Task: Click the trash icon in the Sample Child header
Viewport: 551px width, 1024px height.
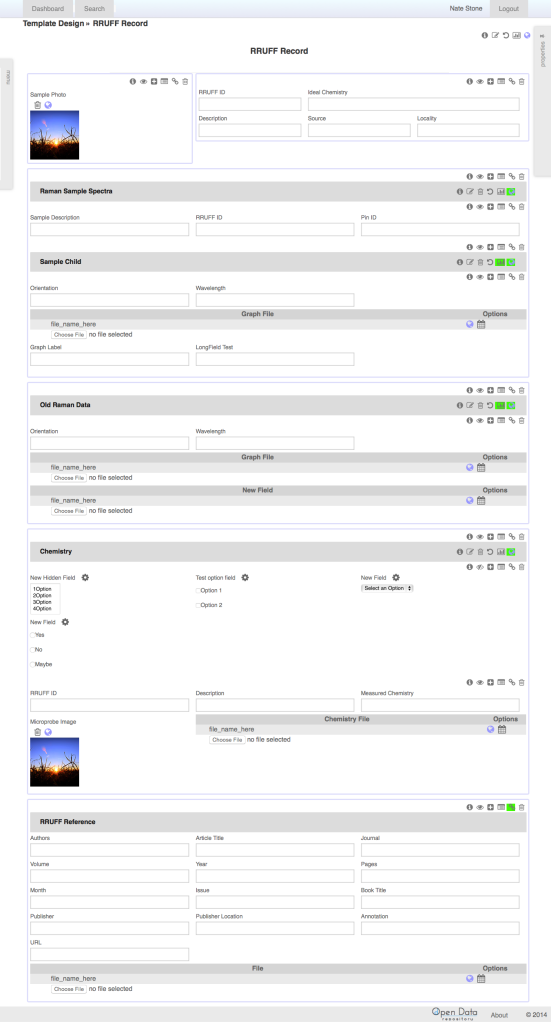Action: (x=480, y=263)
